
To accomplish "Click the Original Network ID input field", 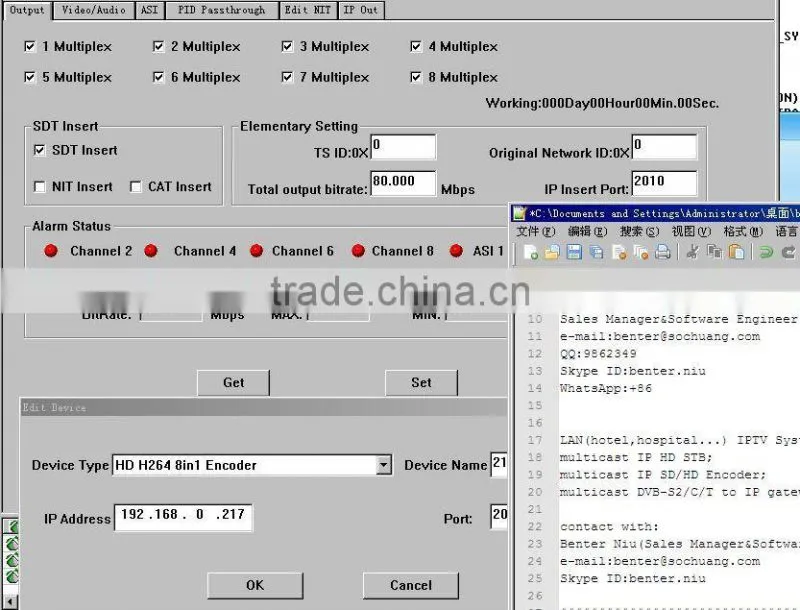I will pyautogui.click(x=664, y=147).
